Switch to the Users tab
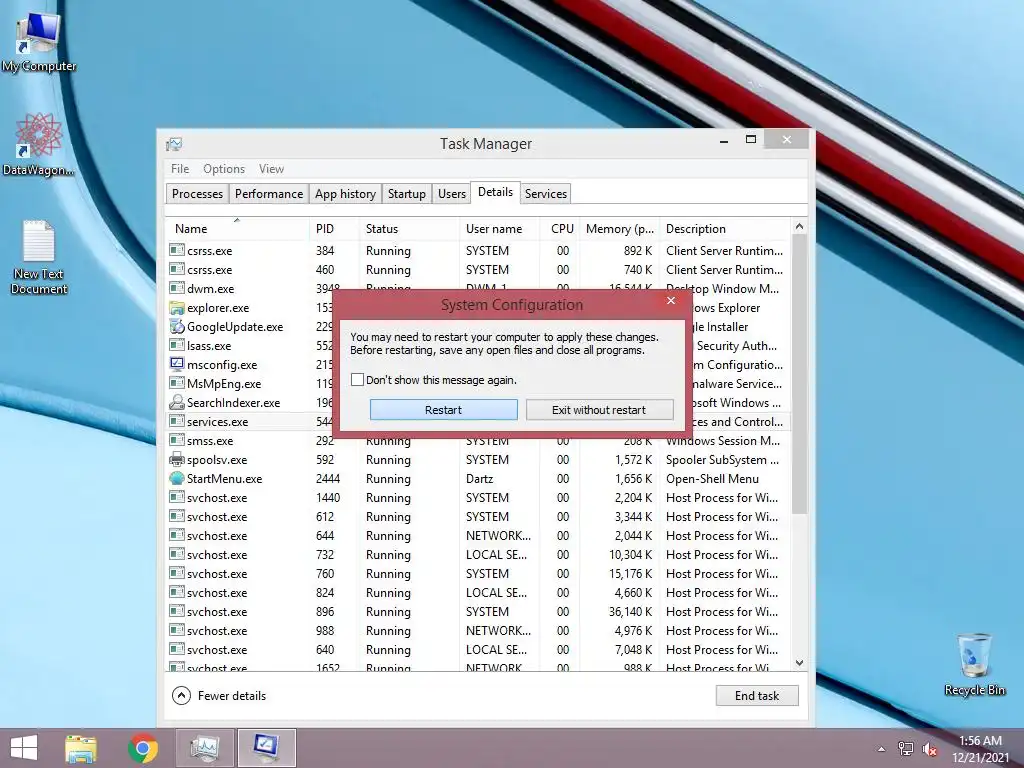This screenshot has width=1024, height=768. coord(452,193)
